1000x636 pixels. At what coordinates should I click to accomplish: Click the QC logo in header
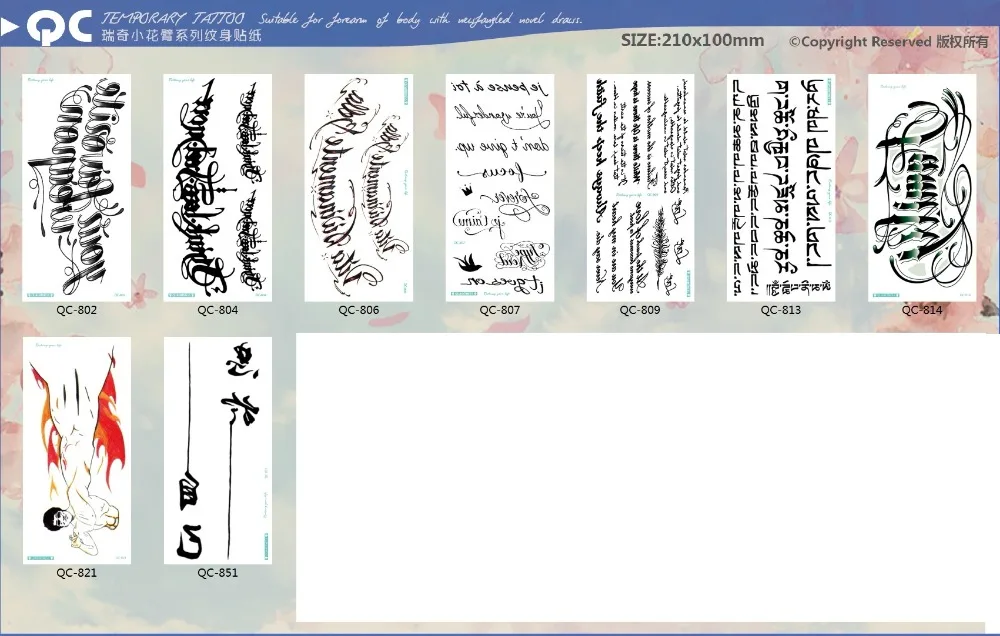point(59,27)
